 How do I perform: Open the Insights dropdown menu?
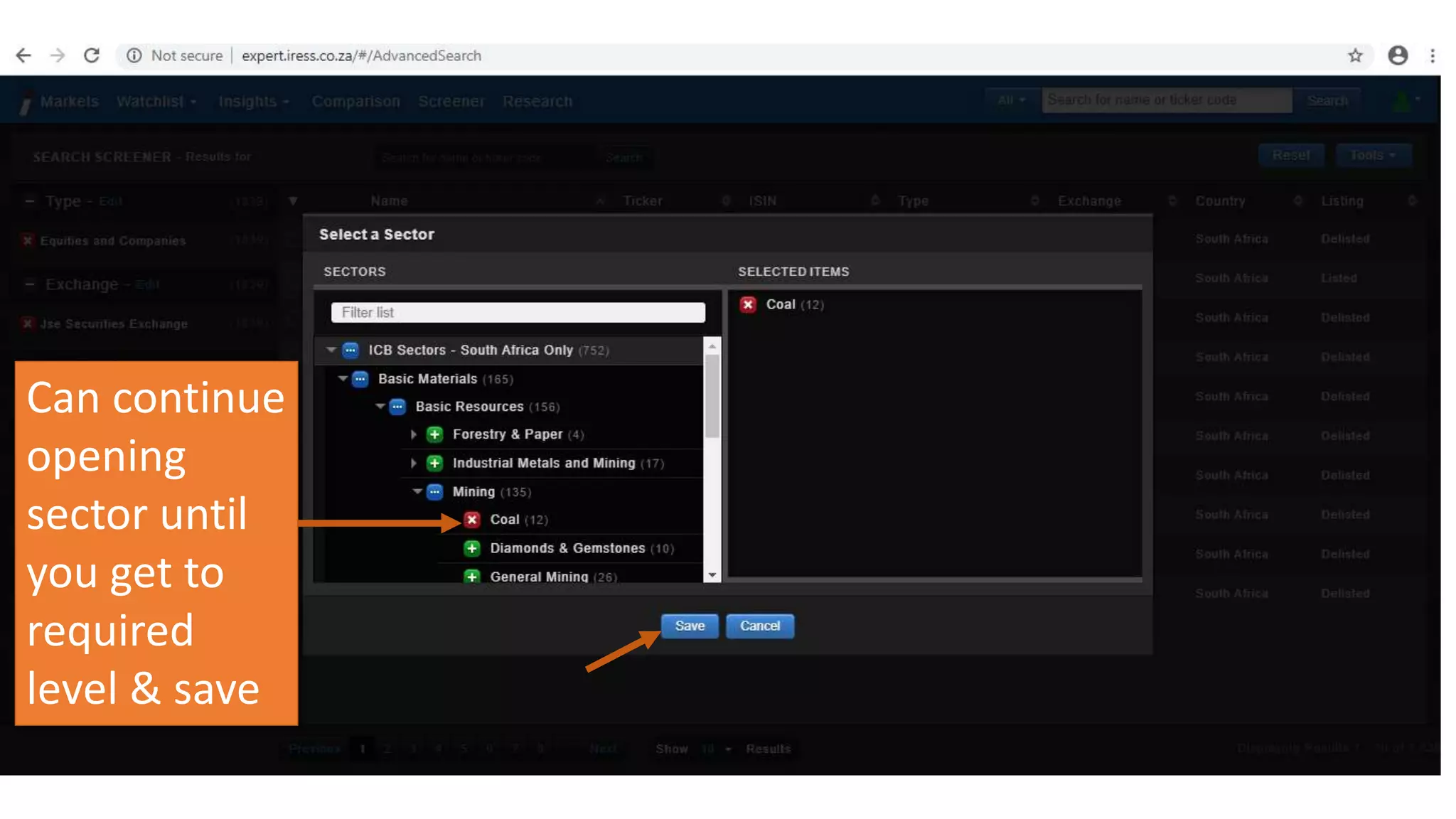point(254,101)
